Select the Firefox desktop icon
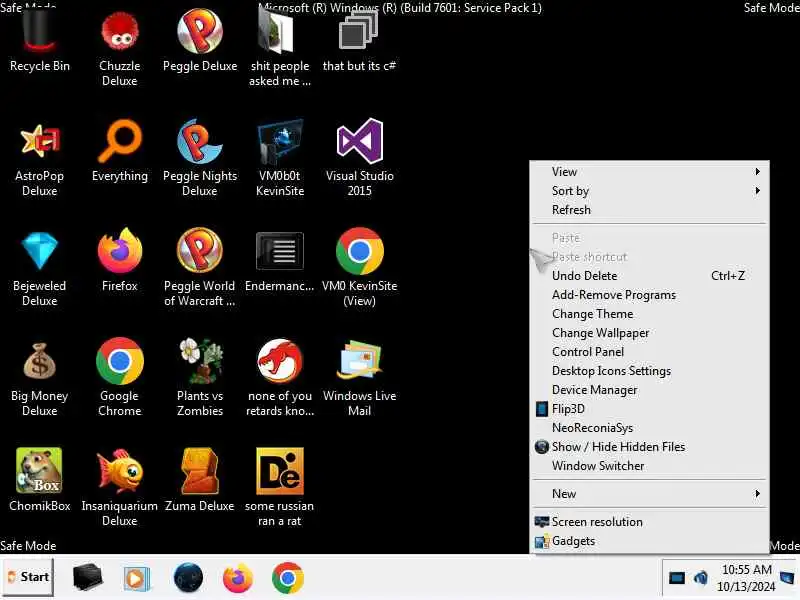The width and height of the screenshot is (800, 600). [x=119, y=260]
